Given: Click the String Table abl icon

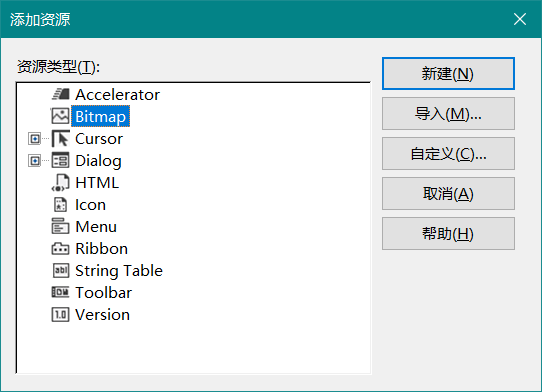Looking at the screenshot, I should pyautogui.click(x=60, y=271).
